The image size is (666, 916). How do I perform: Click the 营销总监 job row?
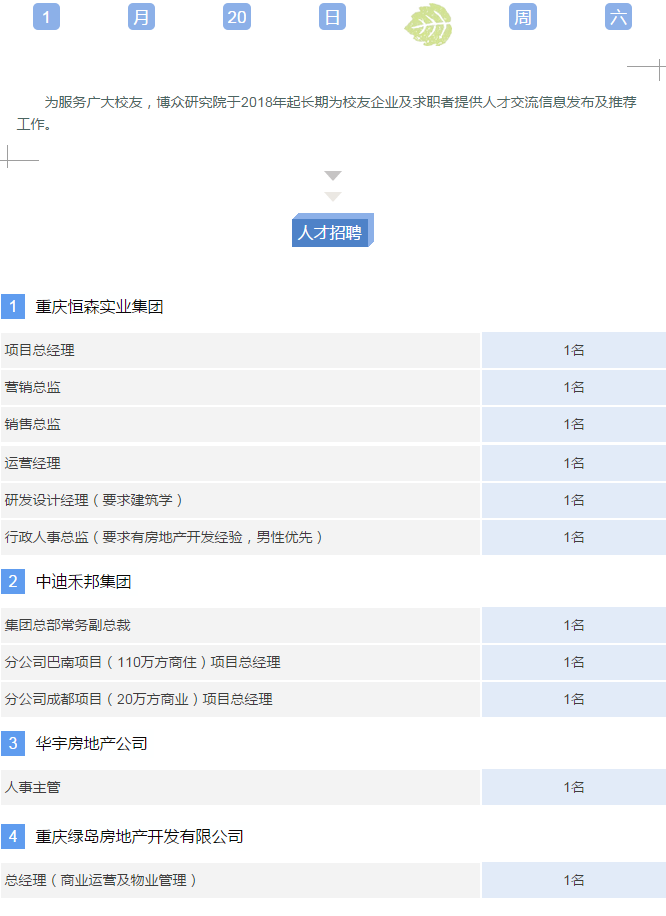pyautogui.click(x=240, y=387)
